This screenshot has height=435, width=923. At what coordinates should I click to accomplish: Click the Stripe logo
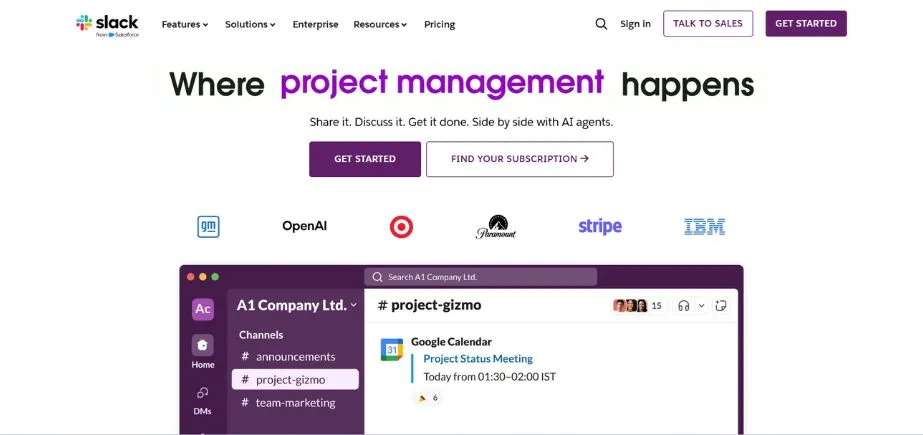pos(600,227)
